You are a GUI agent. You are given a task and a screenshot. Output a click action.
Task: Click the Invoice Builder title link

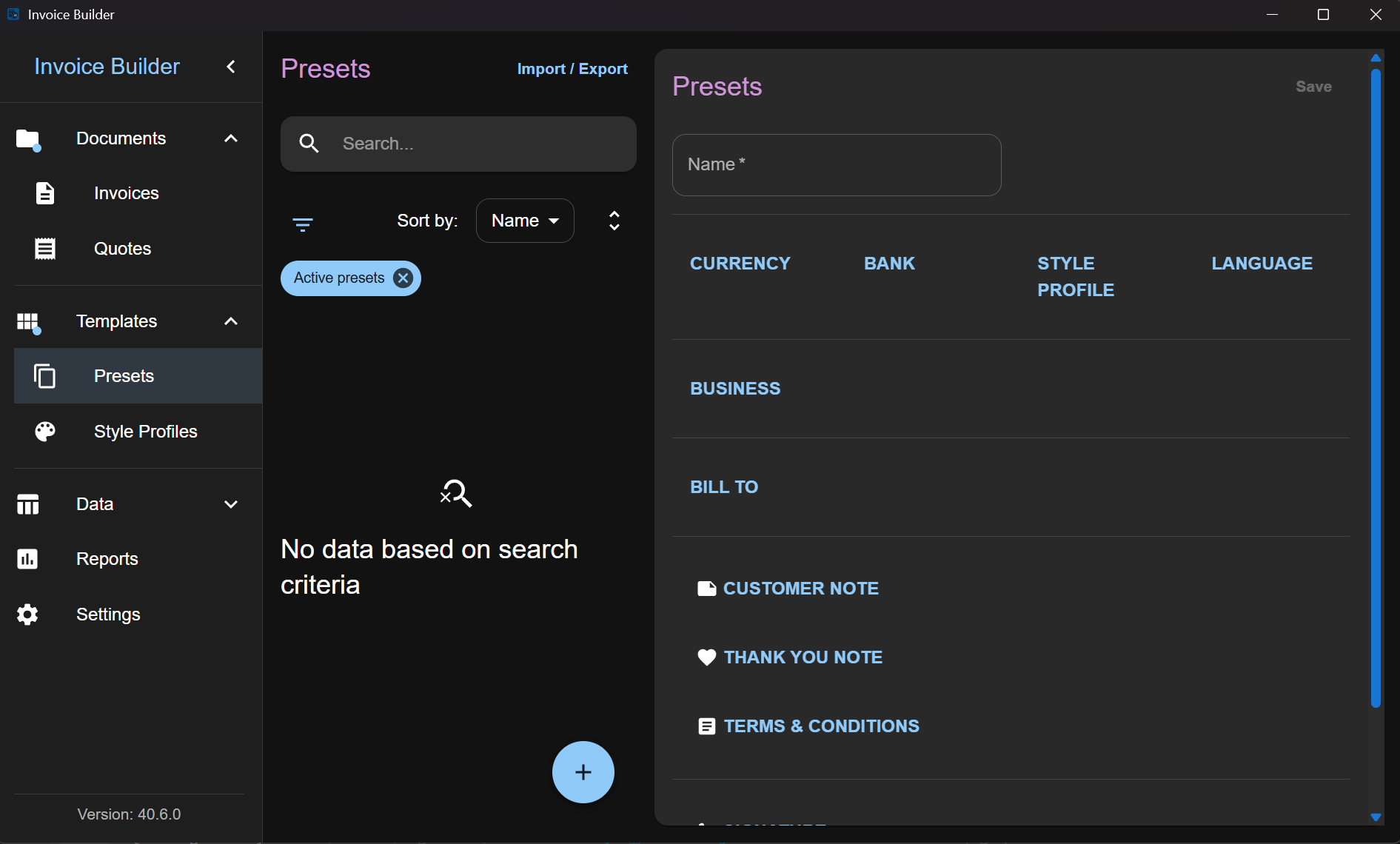tap(107, 67)
